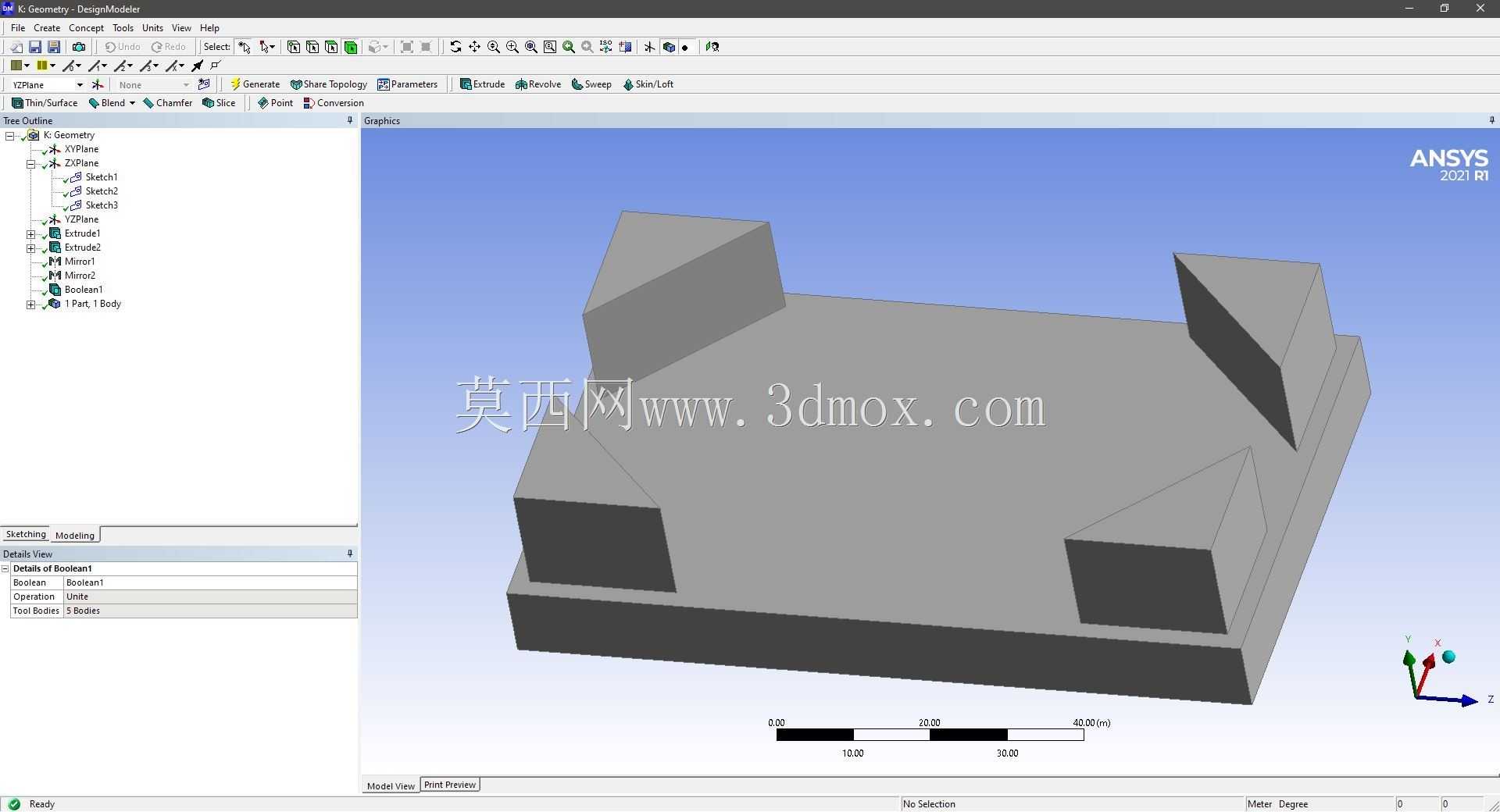
Task: Expand the 1 Part, 1 Body node
Action: (x=30, y=304)
